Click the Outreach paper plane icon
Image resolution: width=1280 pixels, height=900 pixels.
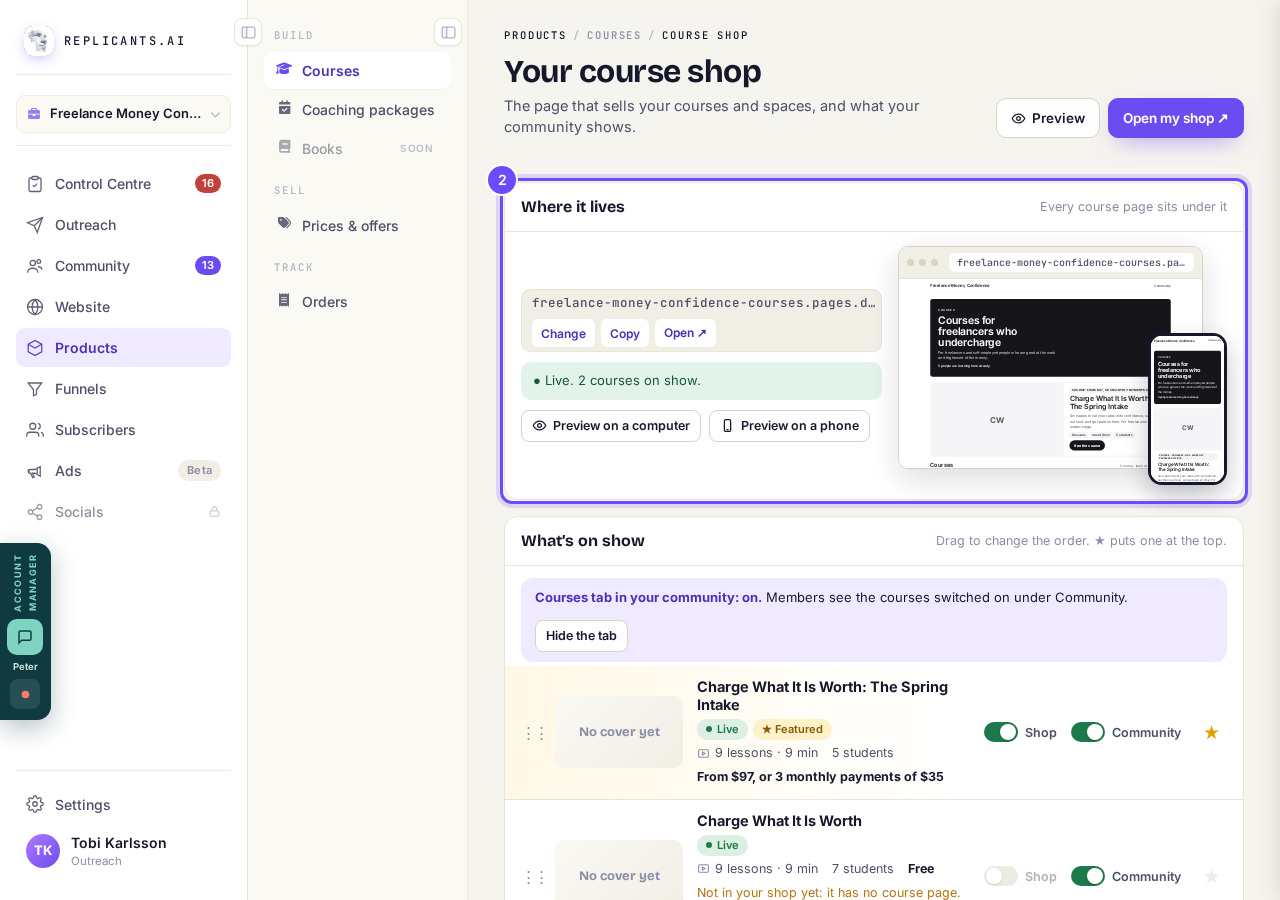pyautogui.click(x=35, y=225)
